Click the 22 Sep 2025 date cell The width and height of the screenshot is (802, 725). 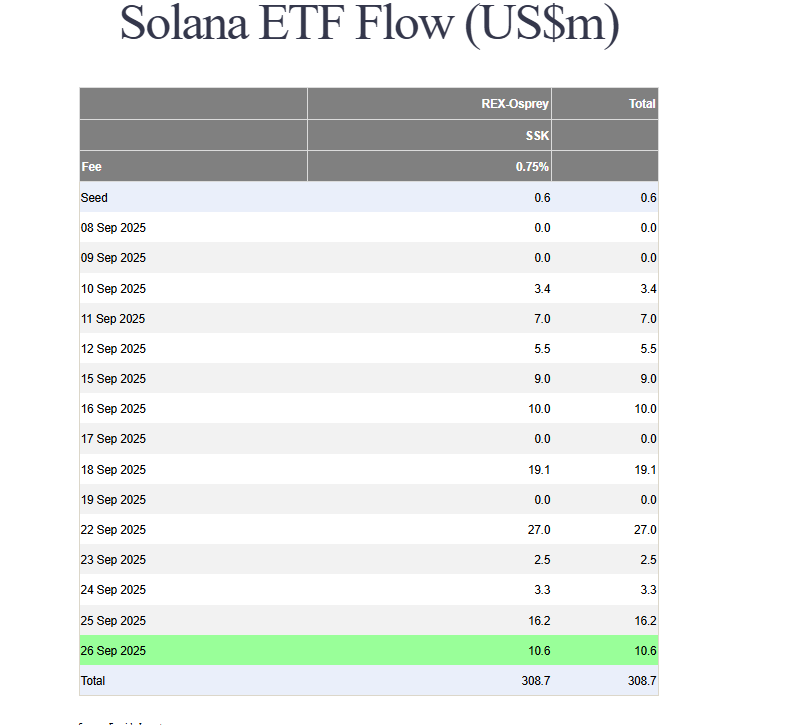[x=113, y=530]
